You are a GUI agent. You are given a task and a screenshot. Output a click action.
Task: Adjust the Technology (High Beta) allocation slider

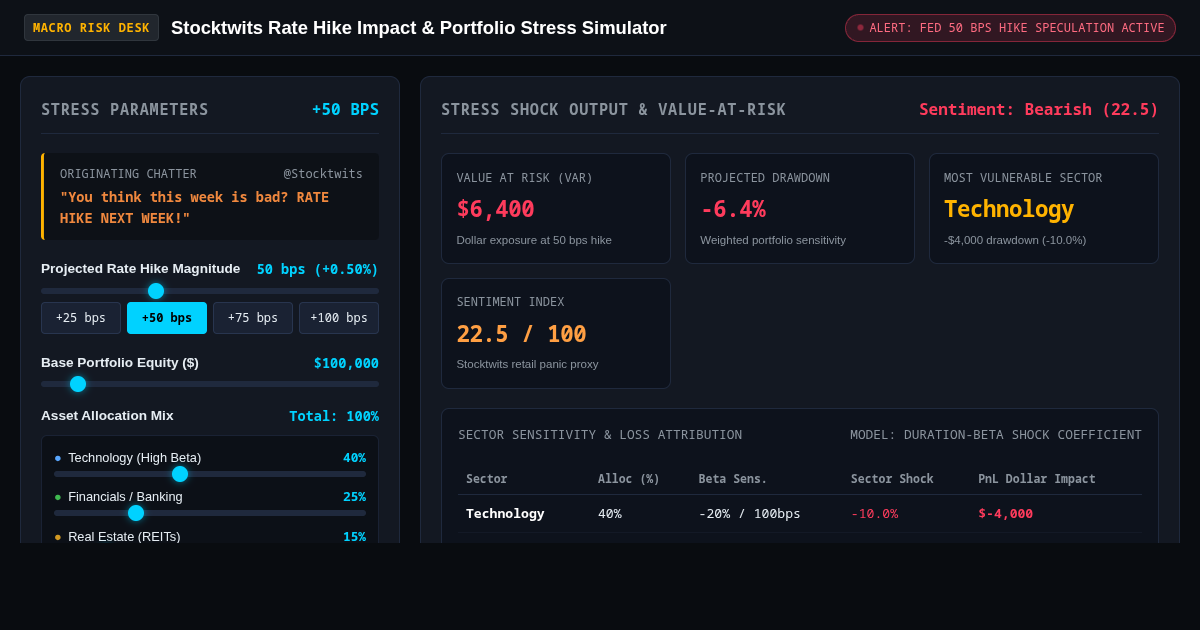coord(210,474)
